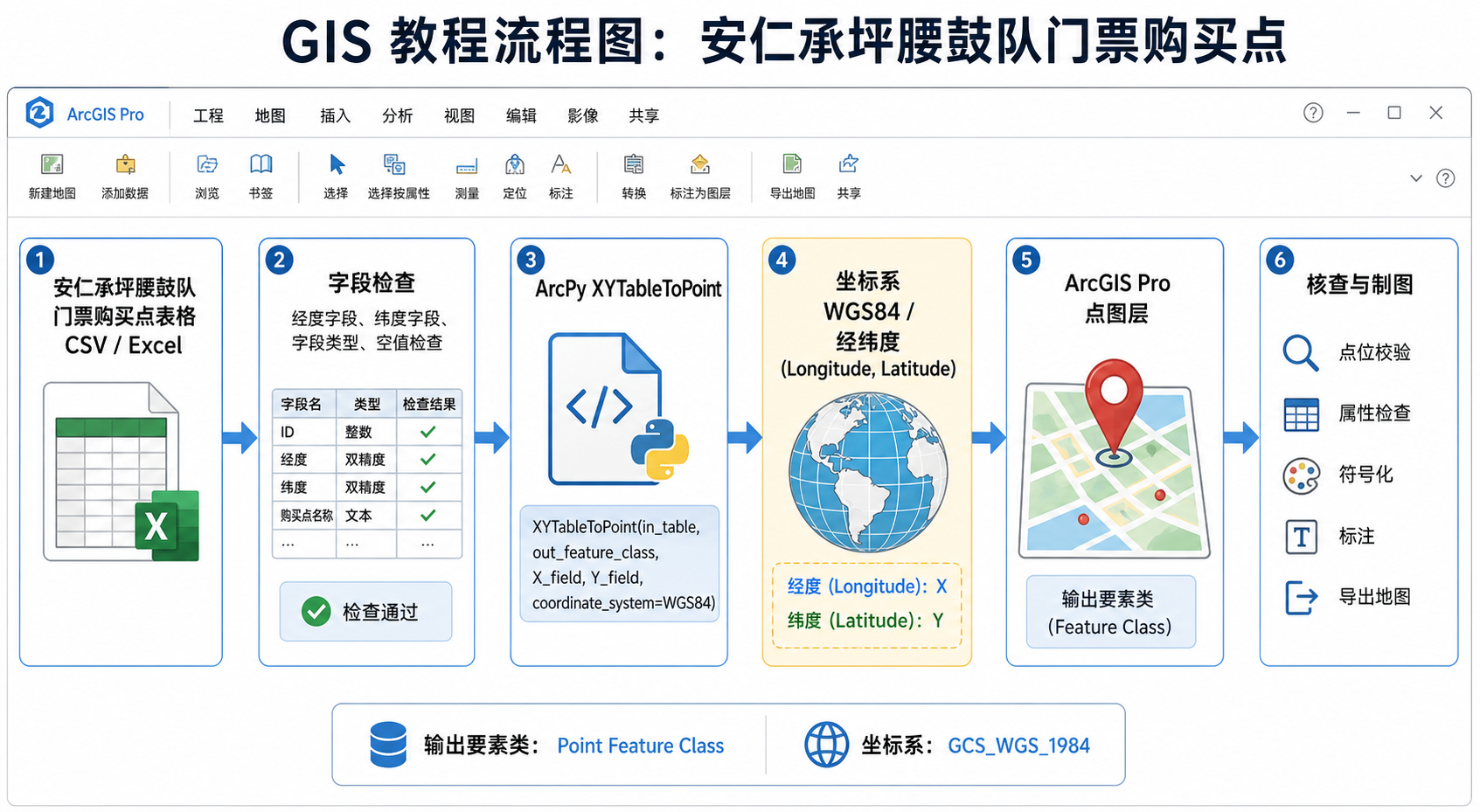Click the 经度 (Longitude): X text
This screenshot has height=812, width=1480.
pos(867,586)
